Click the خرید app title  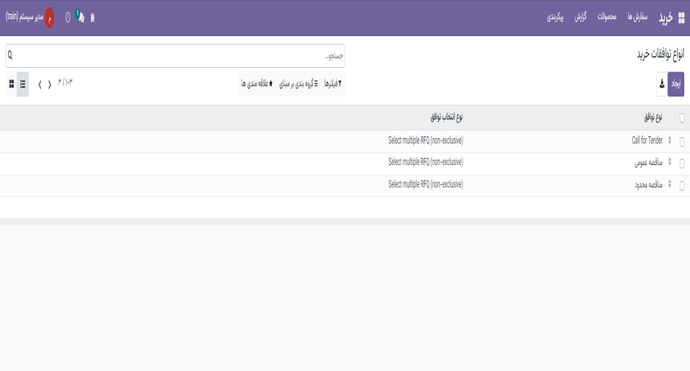tap(665, 18)
